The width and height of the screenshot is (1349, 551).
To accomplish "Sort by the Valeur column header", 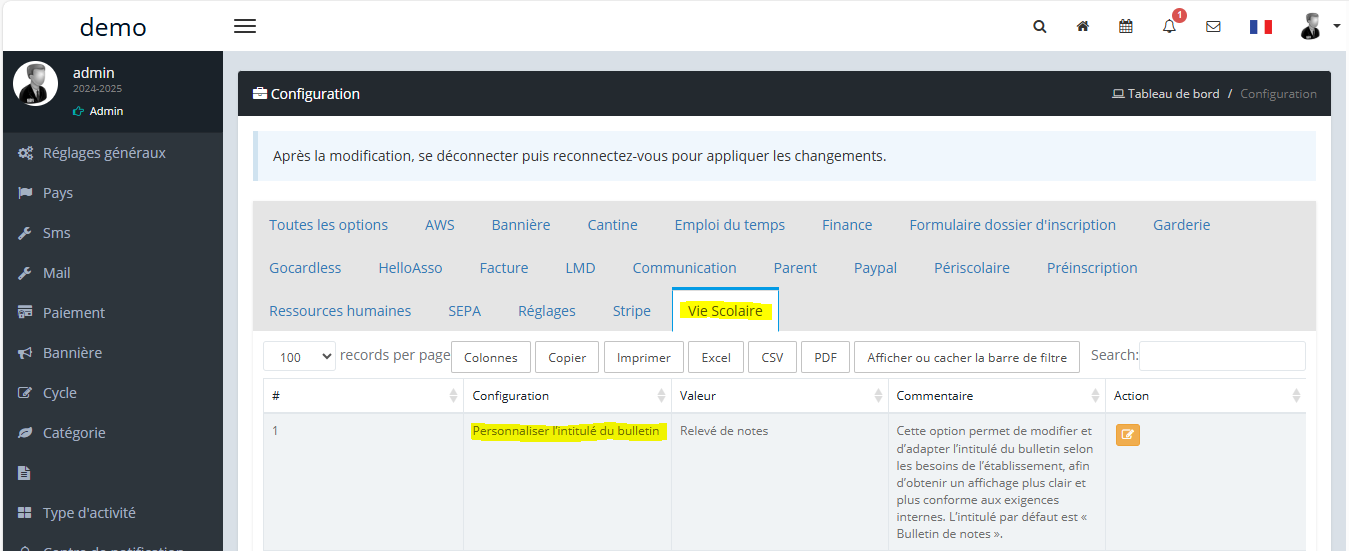I will 779,396.
